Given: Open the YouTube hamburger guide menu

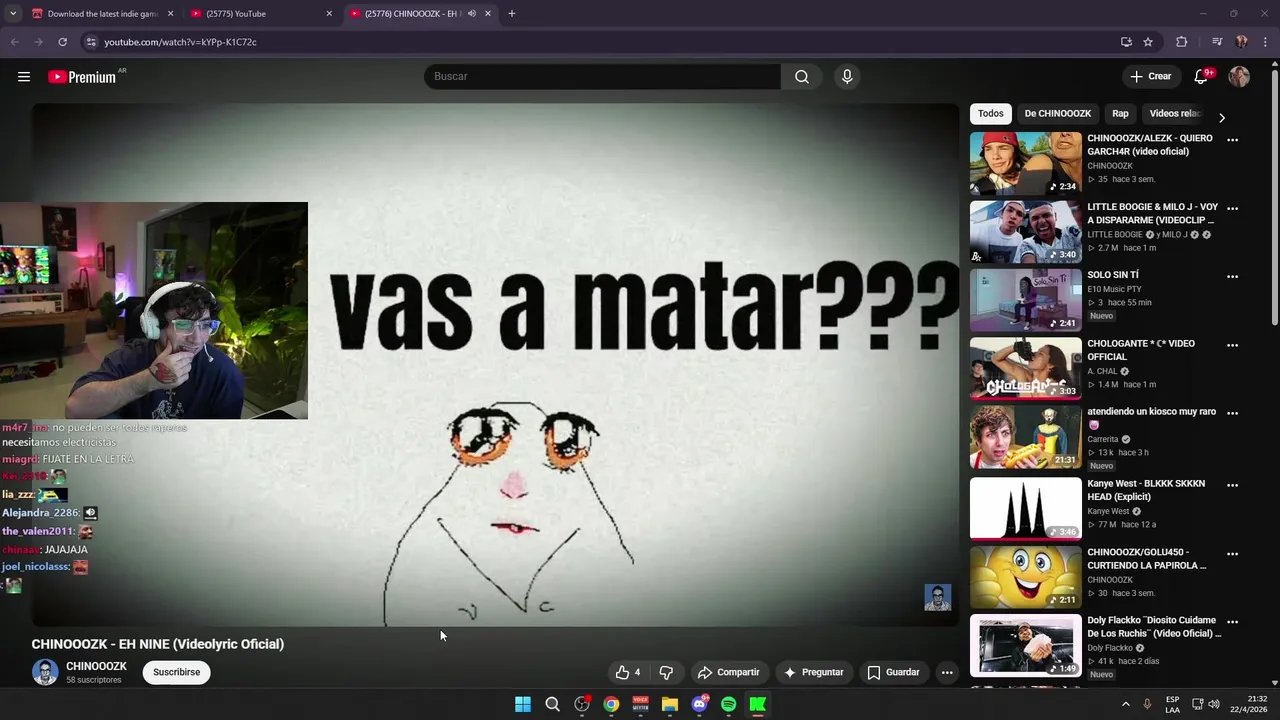Looking at the screenshot, I should [24, 77].
